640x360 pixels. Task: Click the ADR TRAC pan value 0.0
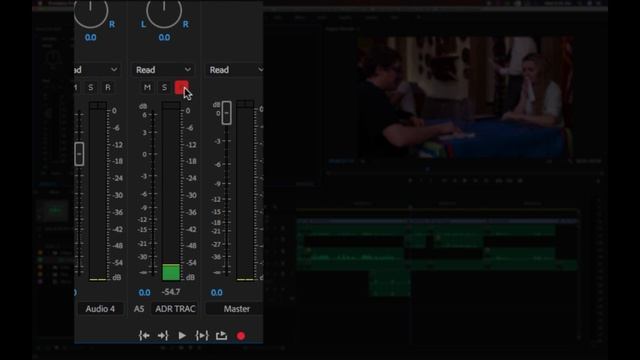(164, 38)
